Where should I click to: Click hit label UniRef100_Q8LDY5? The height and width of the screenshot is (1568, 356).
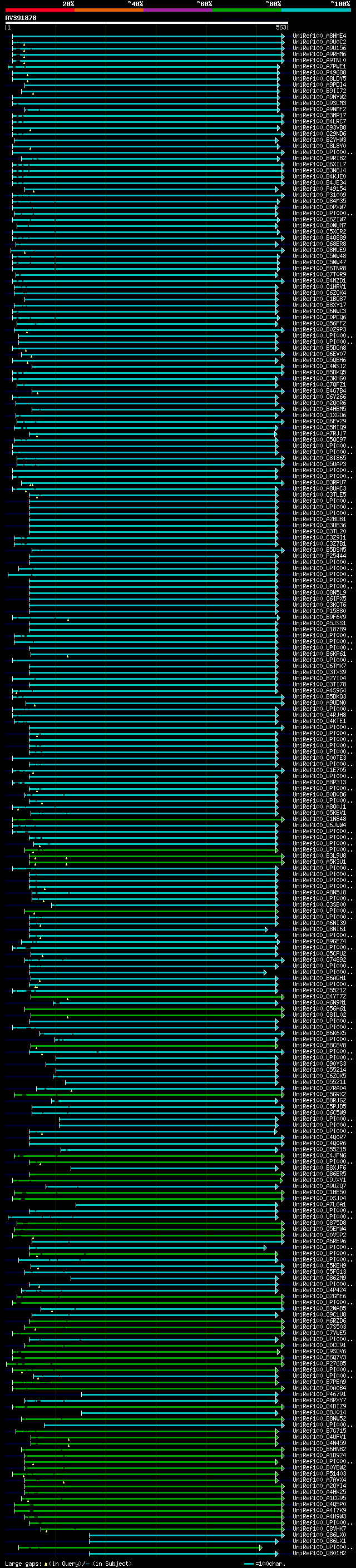pyautogui.click(x=319, y=78)
